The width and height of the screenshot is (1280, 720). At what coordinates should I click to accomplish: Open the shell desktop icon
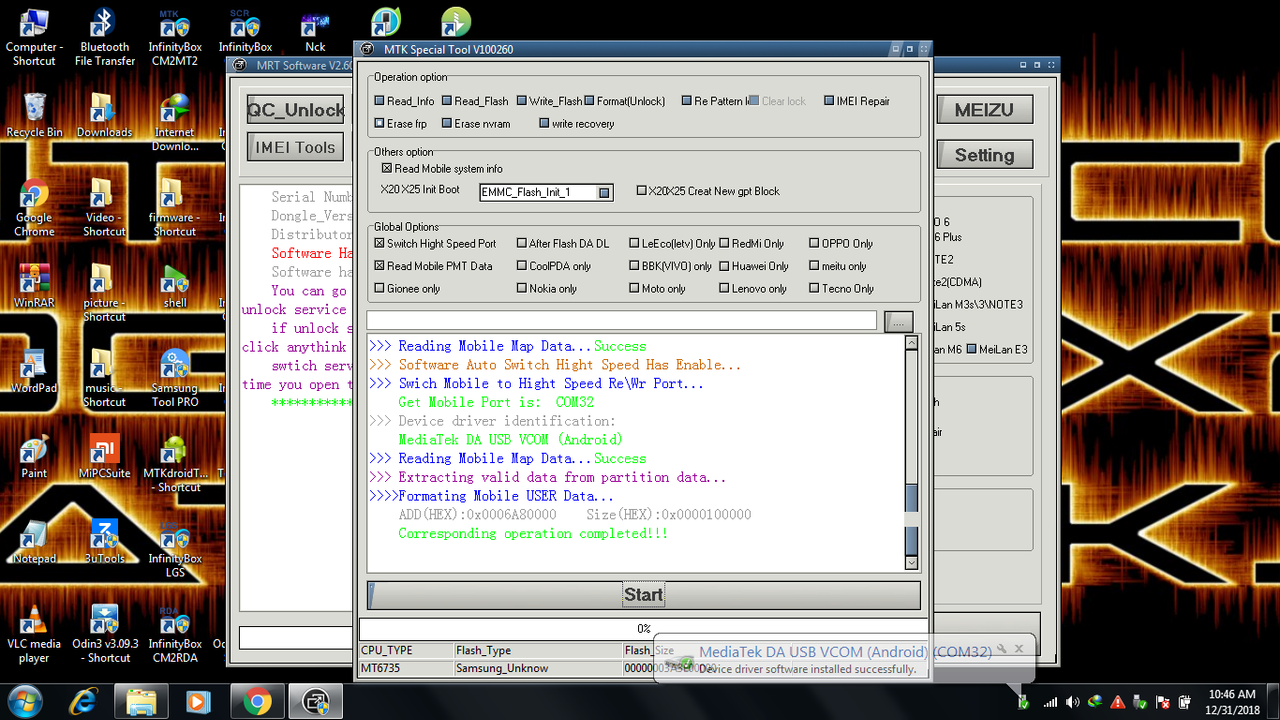[x=174, y=285]
